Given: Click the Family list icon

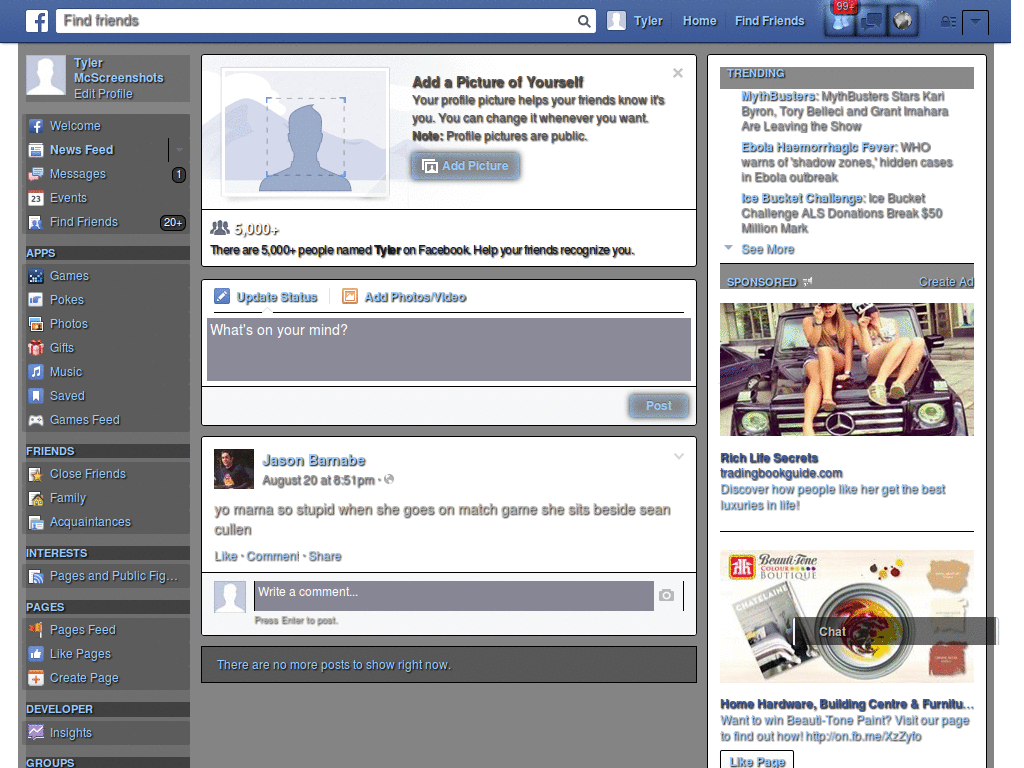Looking at the screenshot, I should click(x=36, y=499).
